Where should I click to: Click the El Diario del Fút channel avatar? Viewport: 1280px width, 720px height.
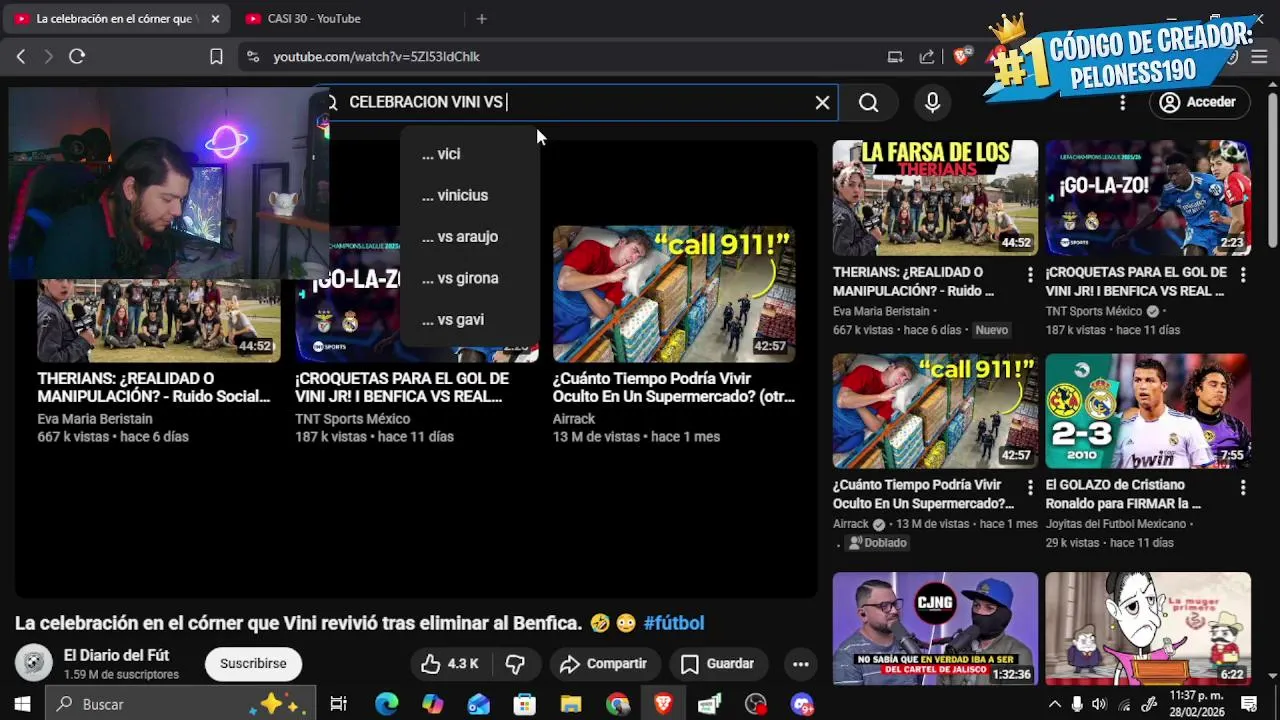coord(33,663)
